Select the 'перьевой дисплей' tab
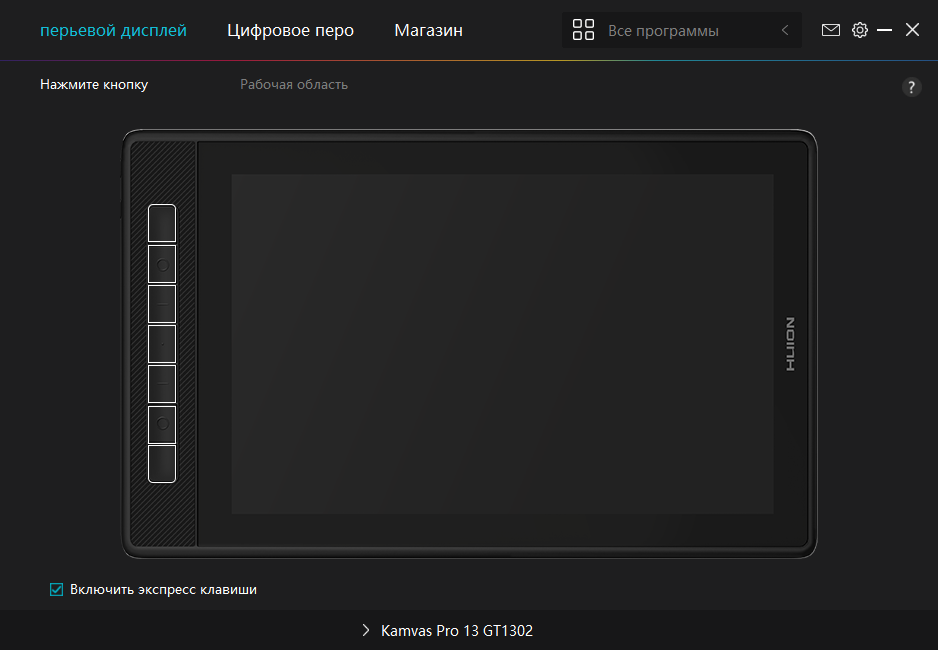Image resolution: width=938 pixels, height=650 pixels. point(113,30)
